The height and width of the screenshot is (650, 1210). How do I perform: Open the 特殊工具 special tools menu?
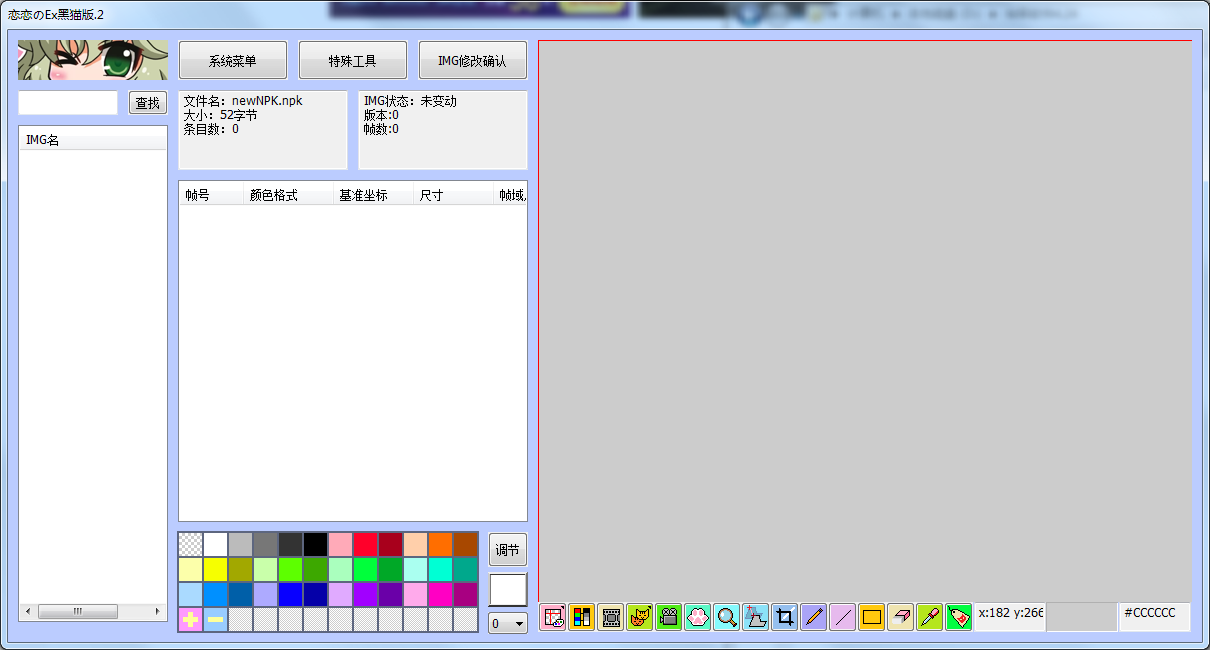pos(353,60)
